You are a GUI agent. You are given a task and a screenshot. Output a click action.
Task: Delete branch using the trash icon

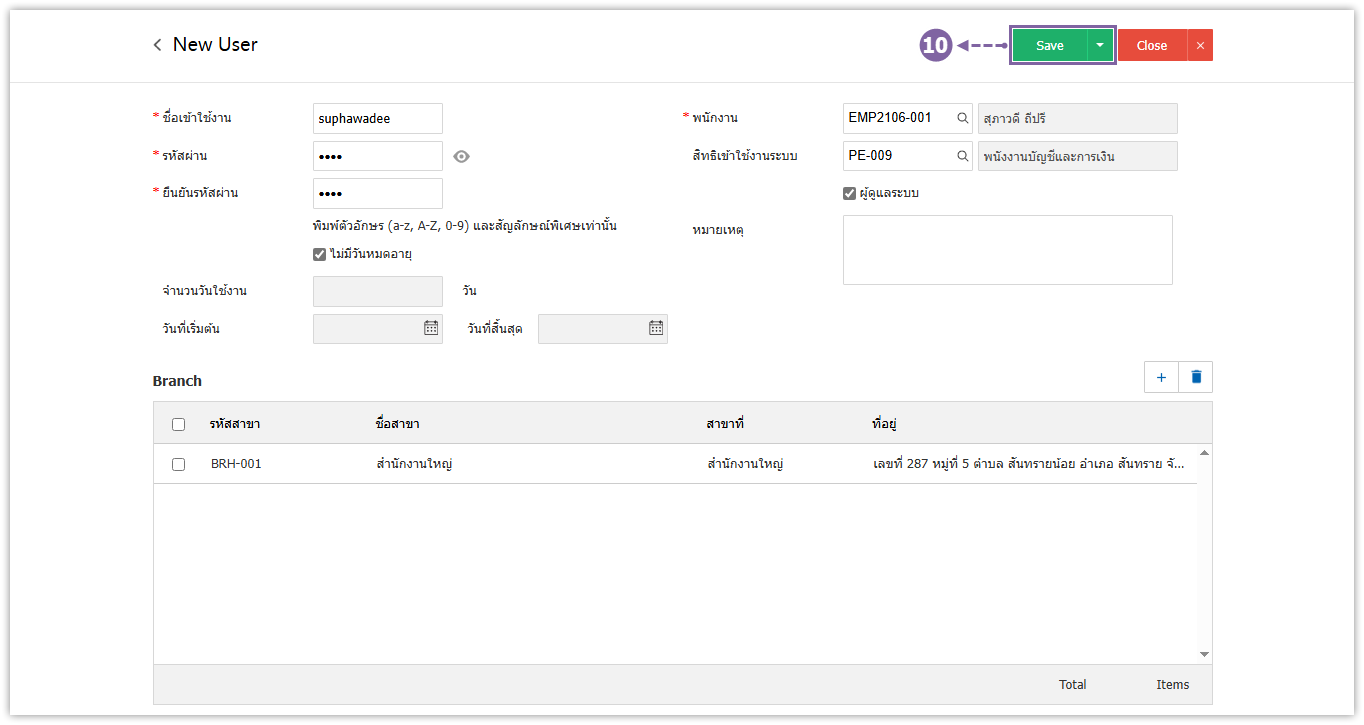(x=1195, y=377)
